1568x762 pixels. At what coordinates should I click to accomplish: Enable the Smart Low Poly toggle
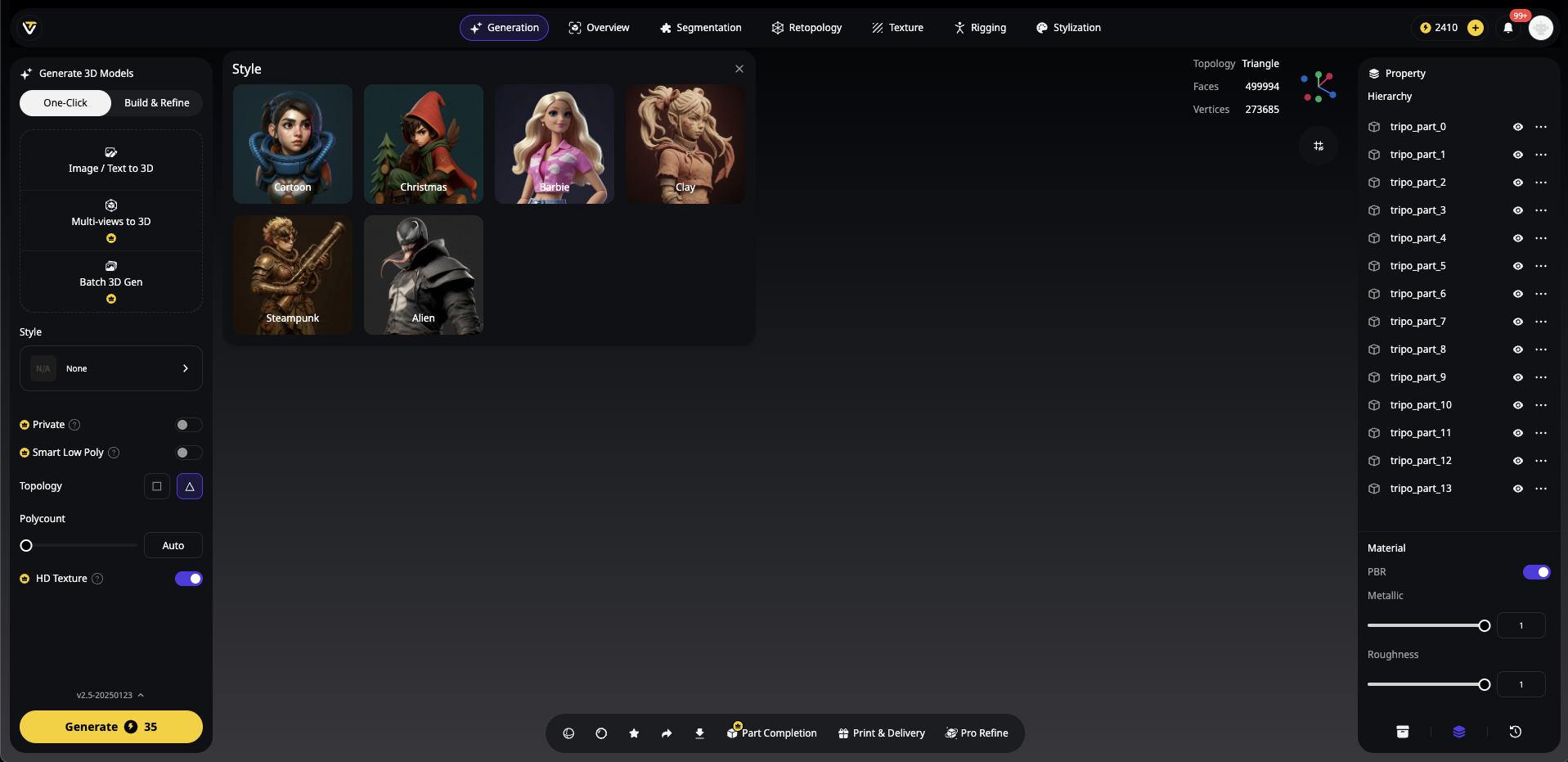click(188, 453)
